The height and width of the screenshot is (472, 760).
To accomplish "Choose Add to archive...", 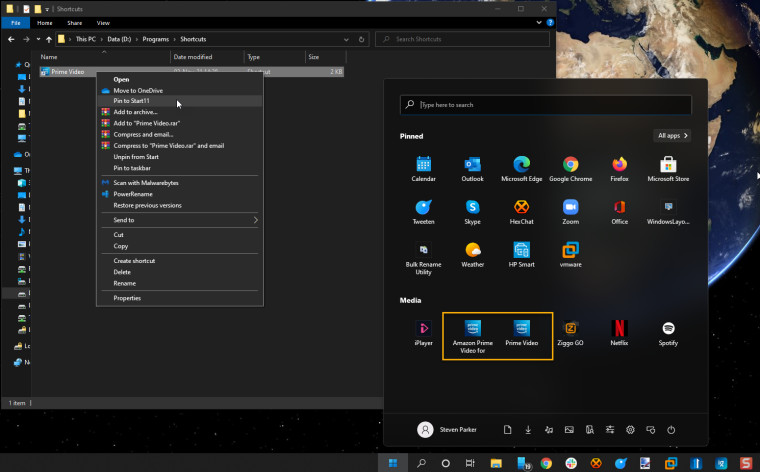I will pos(180,112).
